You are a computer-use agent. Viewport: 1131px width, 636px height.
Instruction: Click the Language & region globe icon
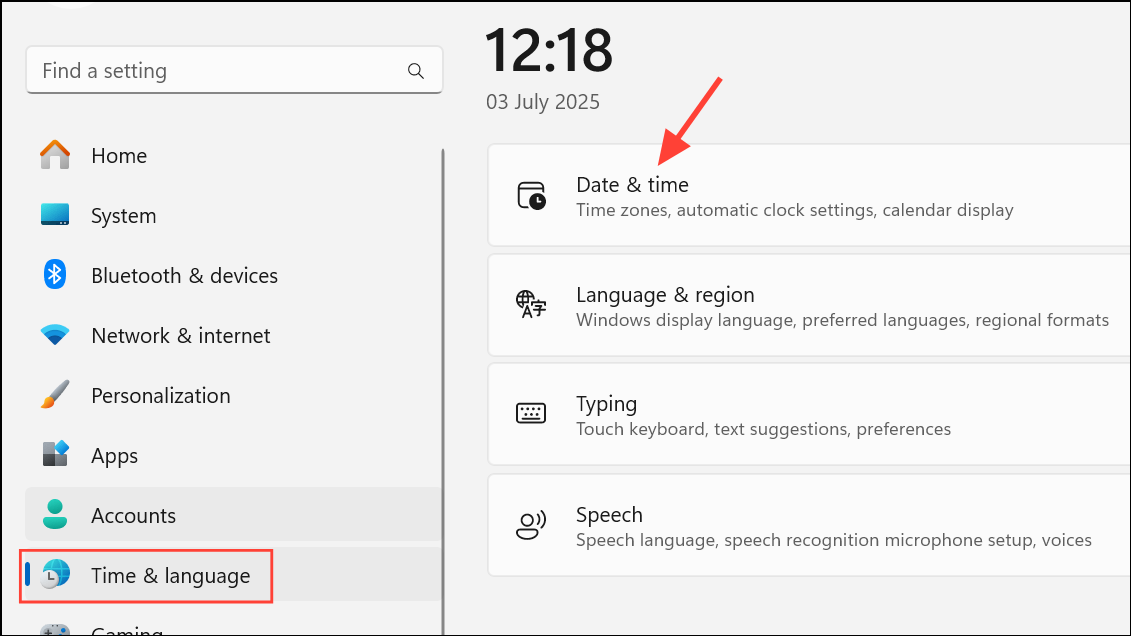click(x=531, y=304)
